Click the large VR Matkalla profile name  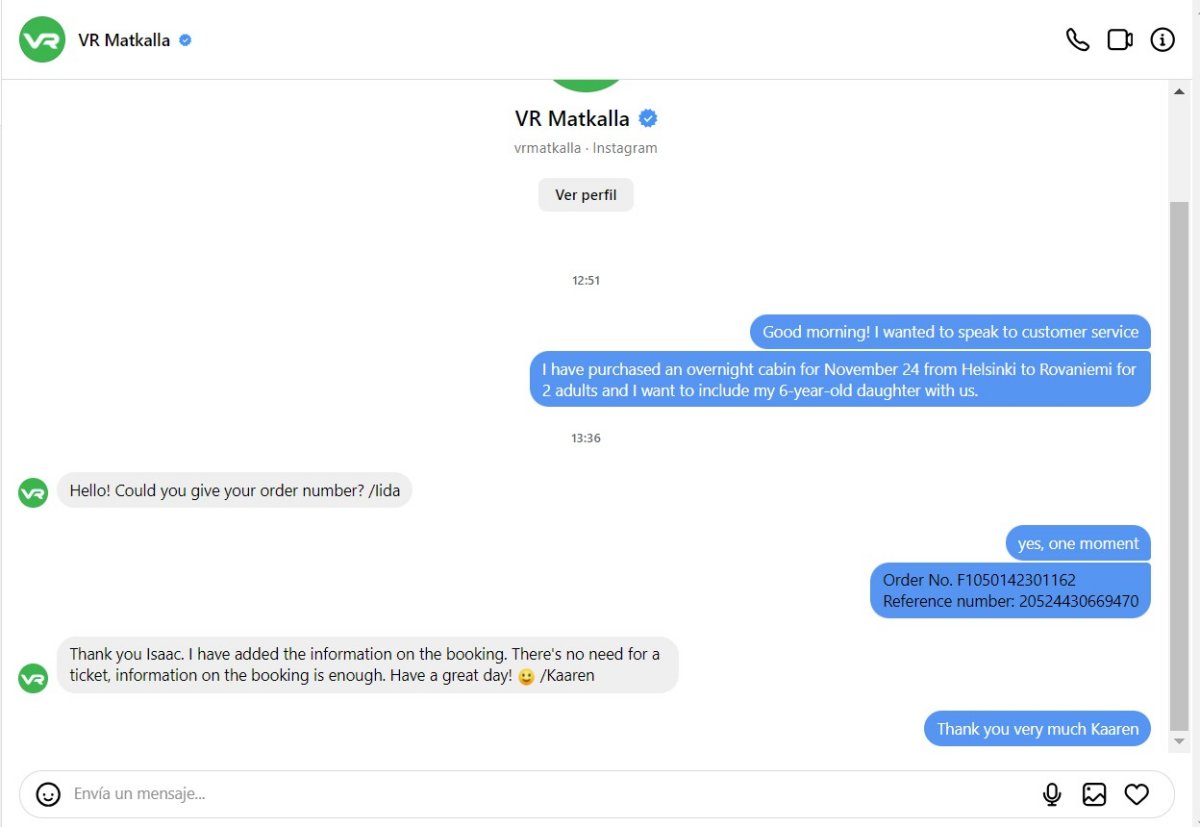572,118
